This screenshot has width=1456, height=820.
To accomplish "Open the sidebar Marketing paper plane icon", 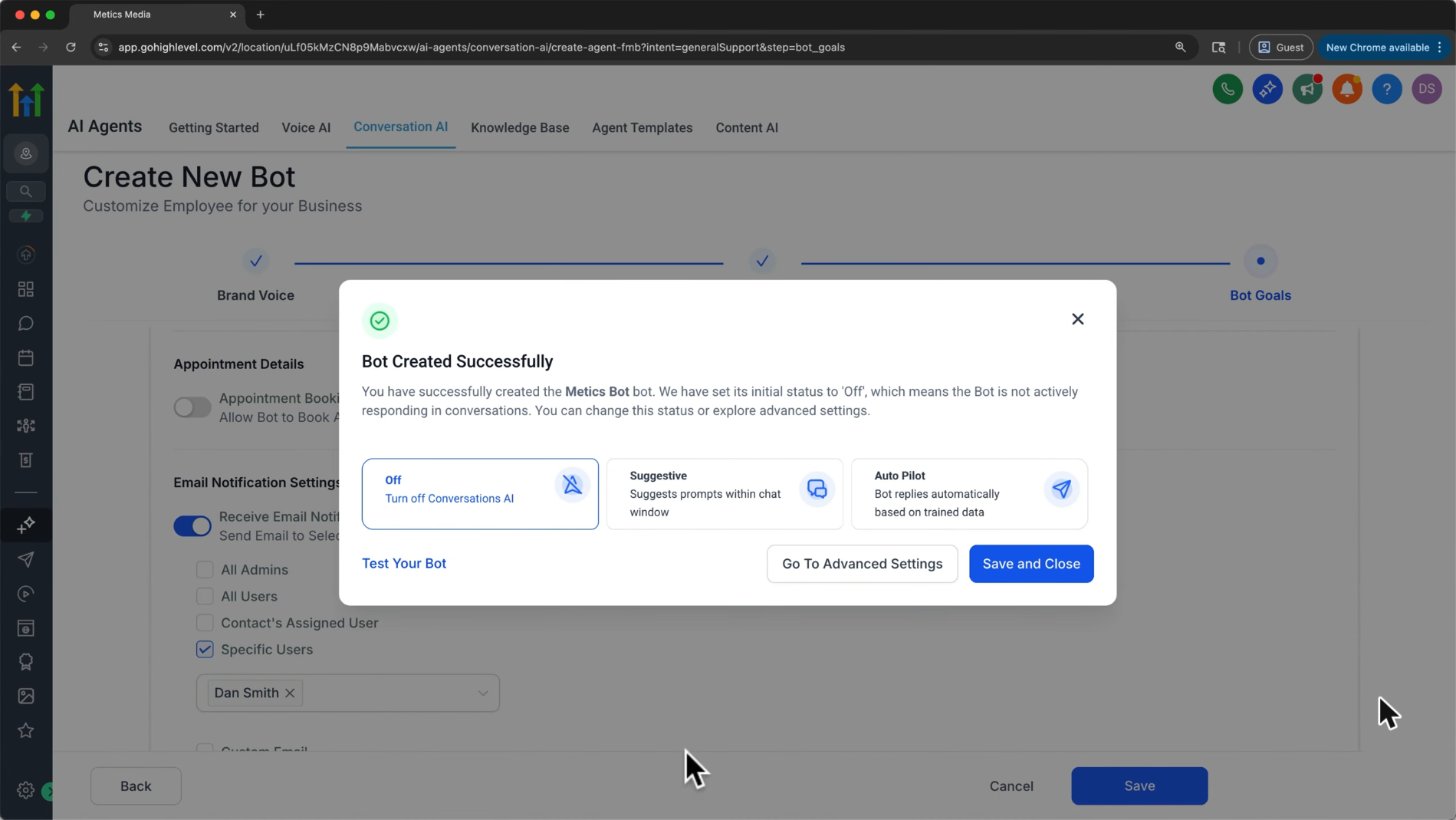I will pos(26,560).
